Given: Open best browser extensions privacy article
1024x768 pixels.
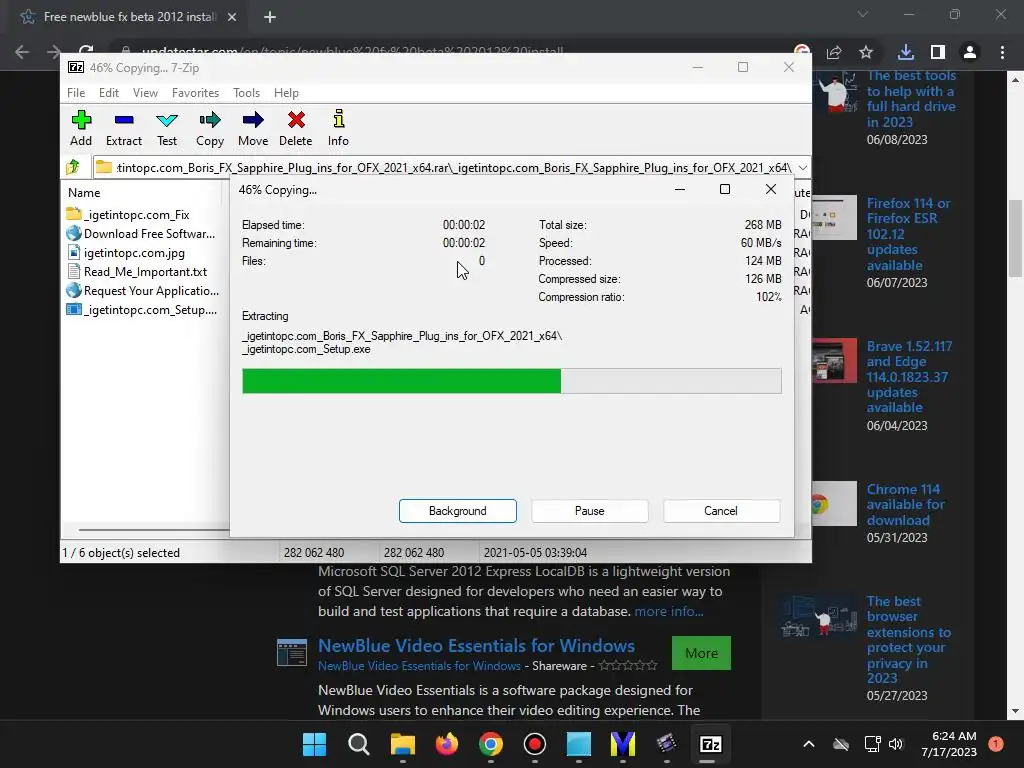Looking at the screenshot, I should pos(908,639).
